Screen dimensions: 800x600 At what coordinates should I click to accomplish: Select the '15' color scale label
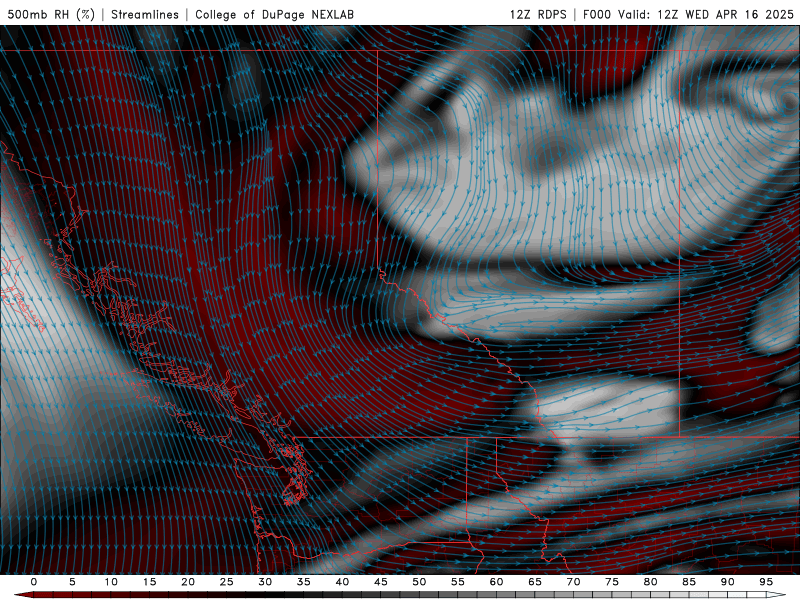click(149, 582)
